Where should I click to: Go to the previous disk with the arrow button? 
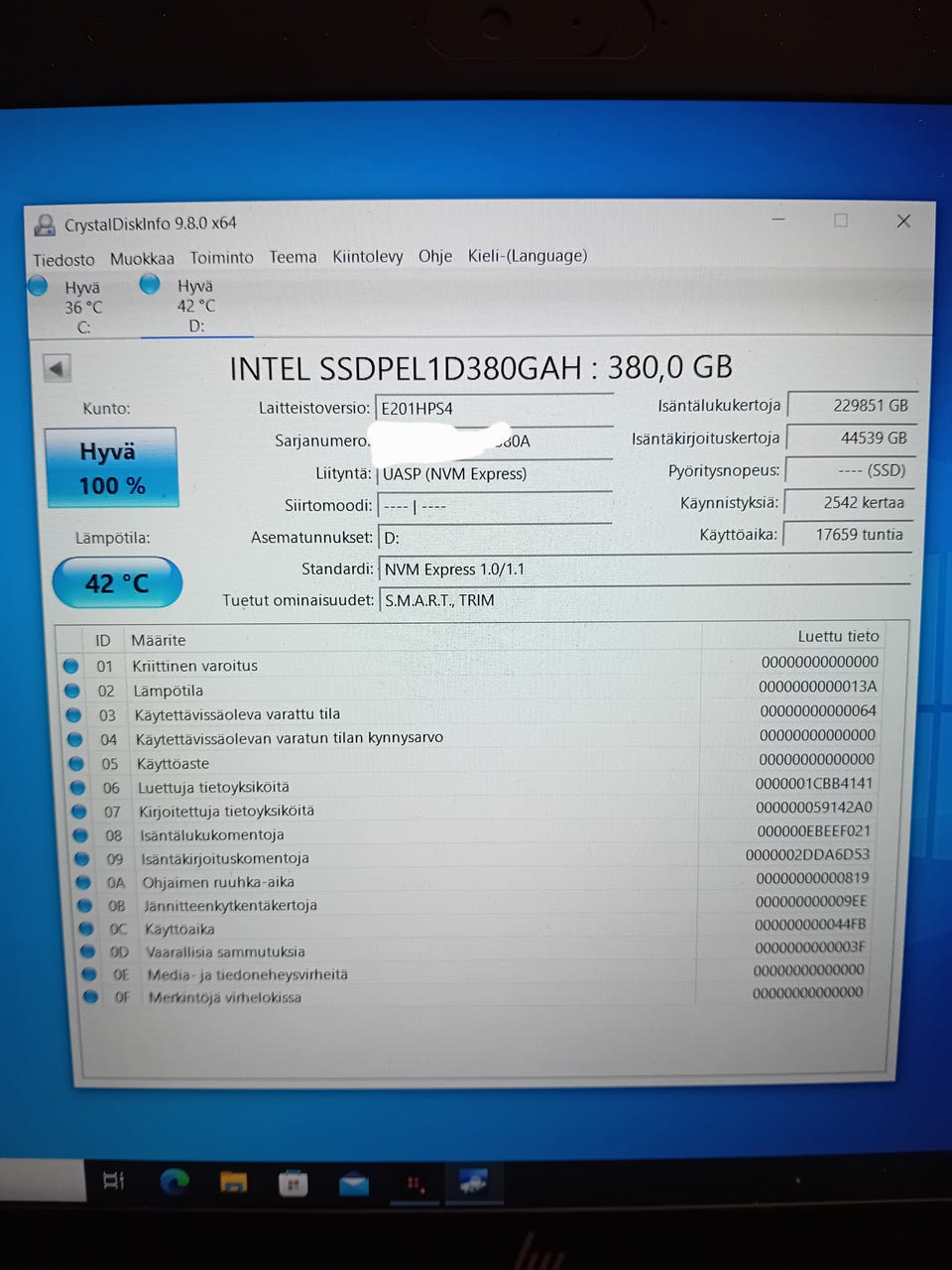[x=58, y=369]
